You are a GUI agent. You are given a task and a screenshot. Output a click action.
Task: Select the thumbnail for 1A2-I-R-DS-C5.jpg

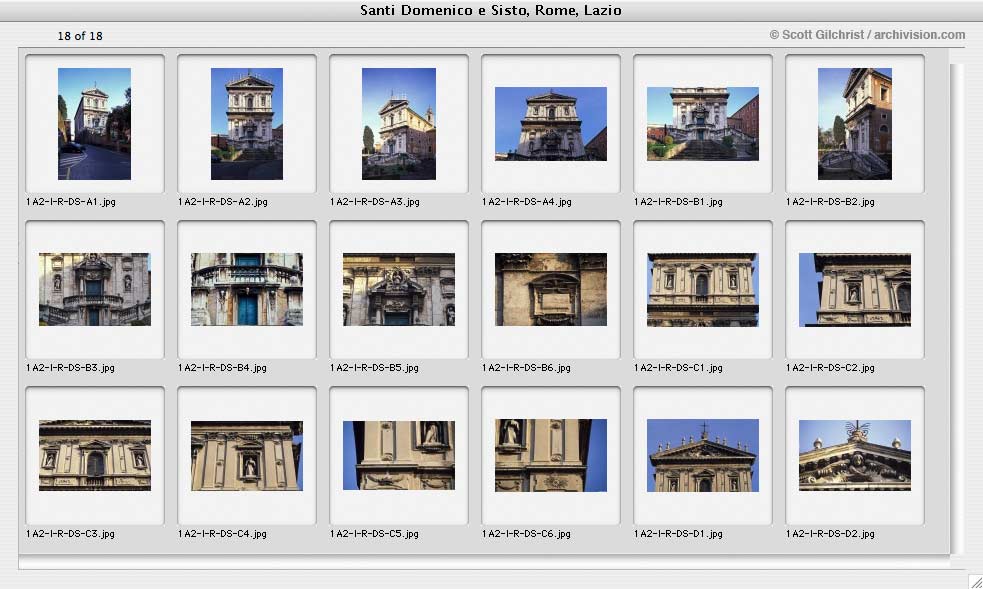tap(399, 456)
